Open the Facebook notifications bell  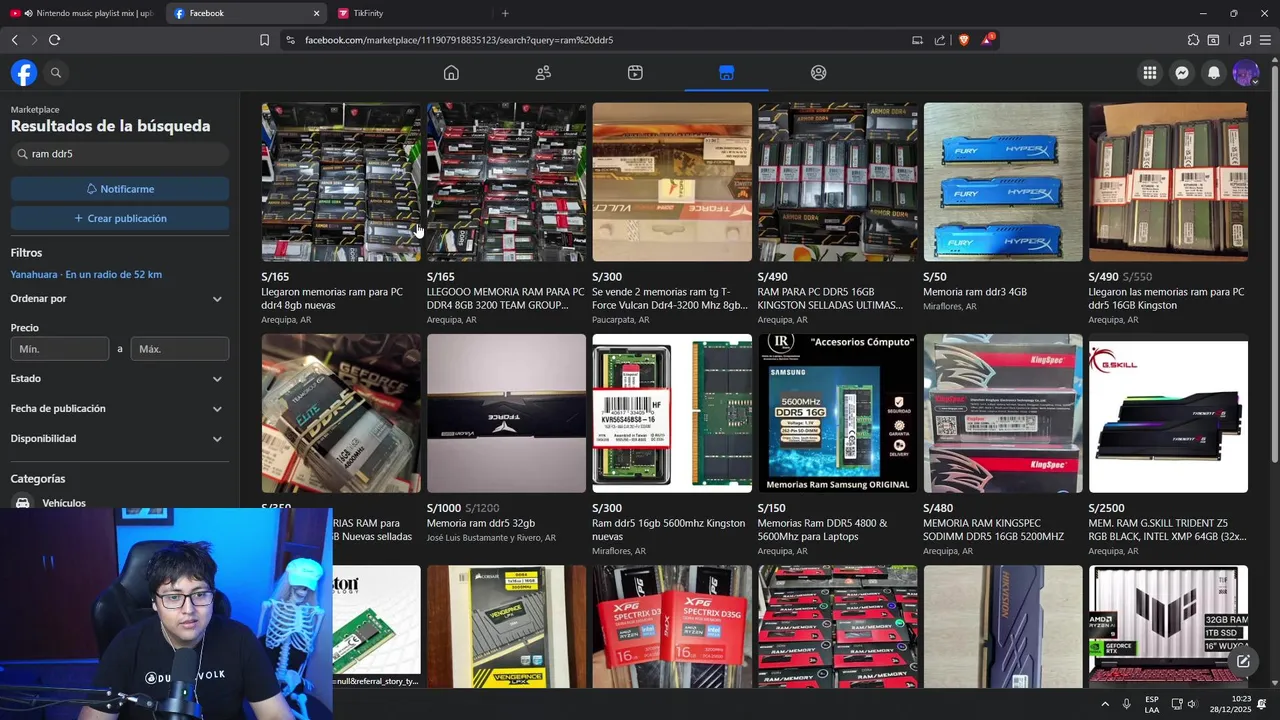pos(1214,73)
